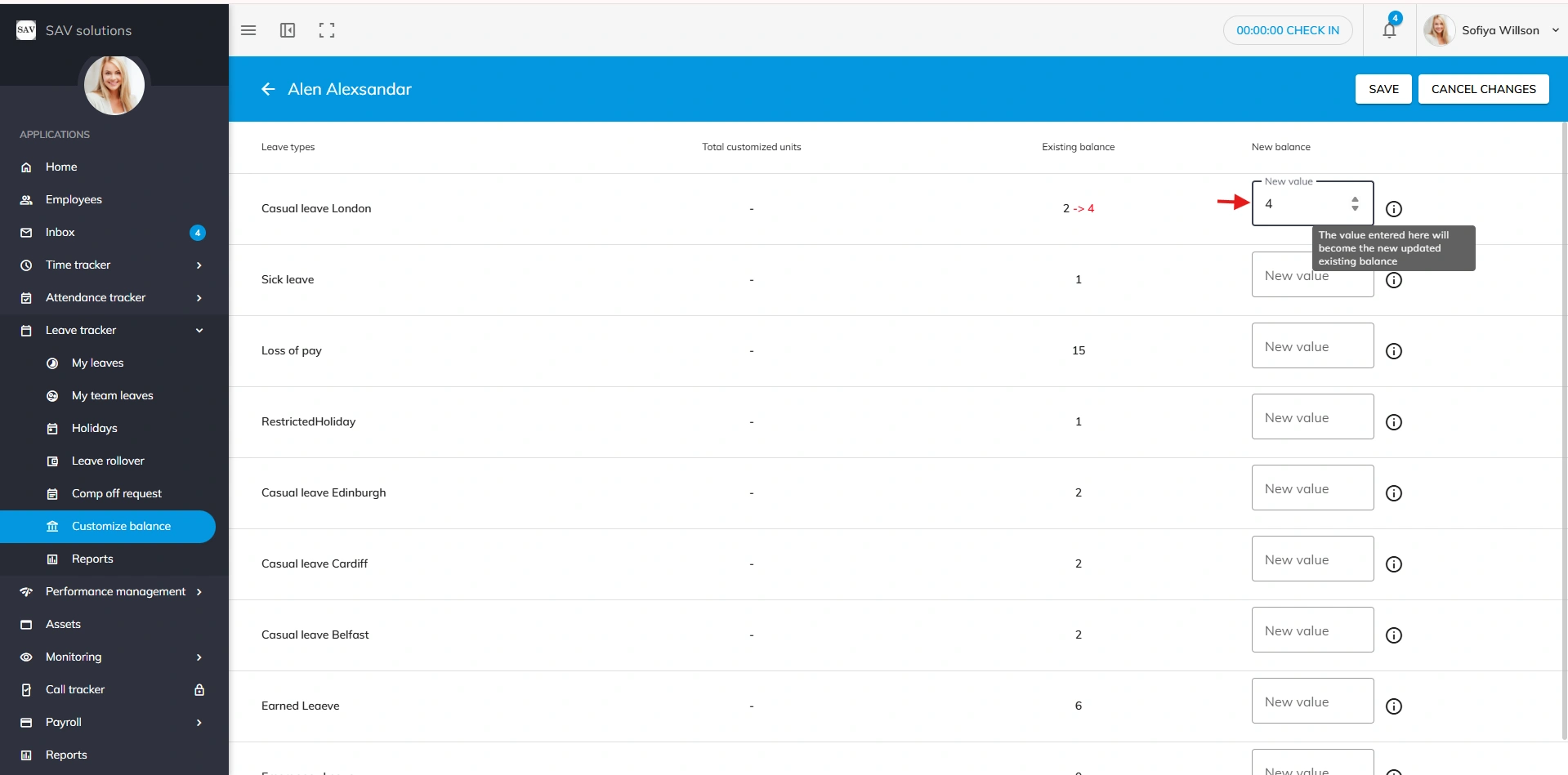
Task: Click the info icon for Loss of pay
Action: (1394, 351)
